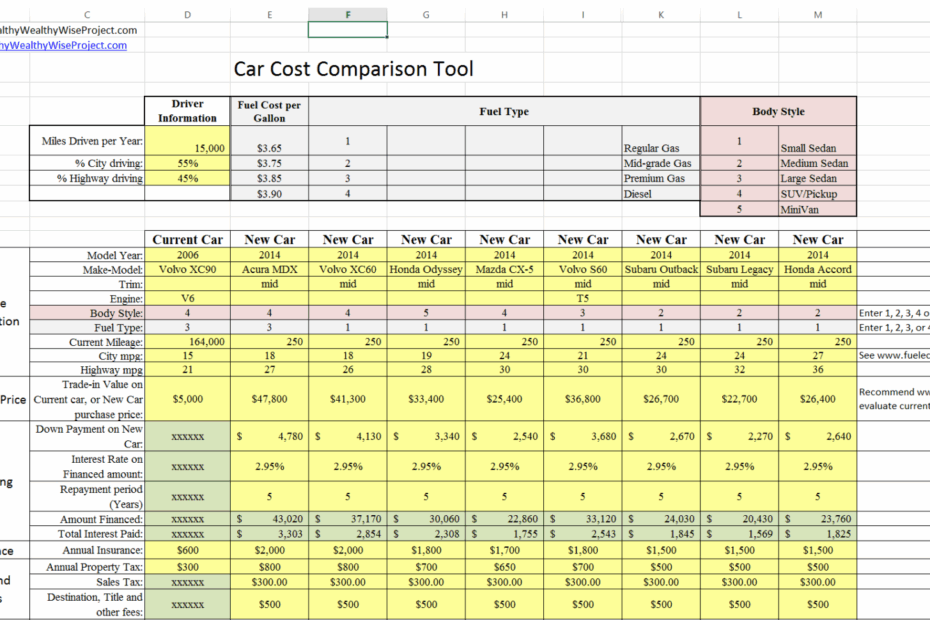This screenshot has width=930, height=620.
Task: Select the 55% City driving cell
Action: tap(187, 163)
